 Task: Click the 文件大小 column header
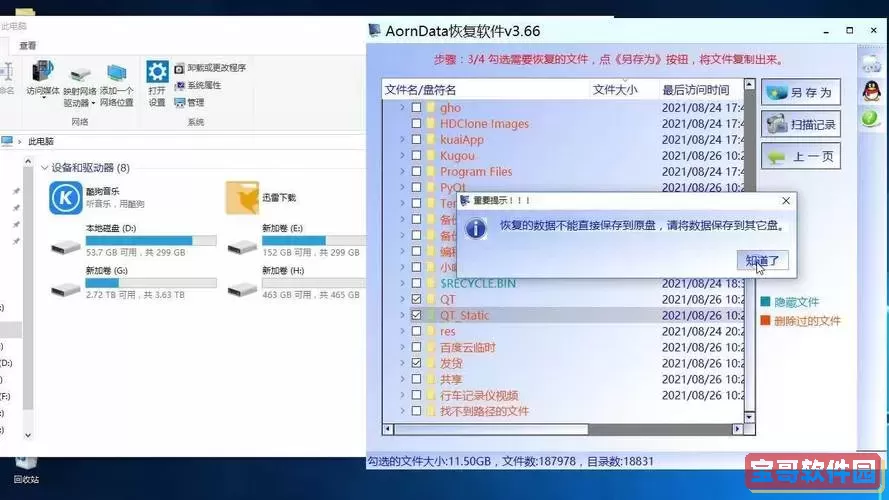(624, 90)
